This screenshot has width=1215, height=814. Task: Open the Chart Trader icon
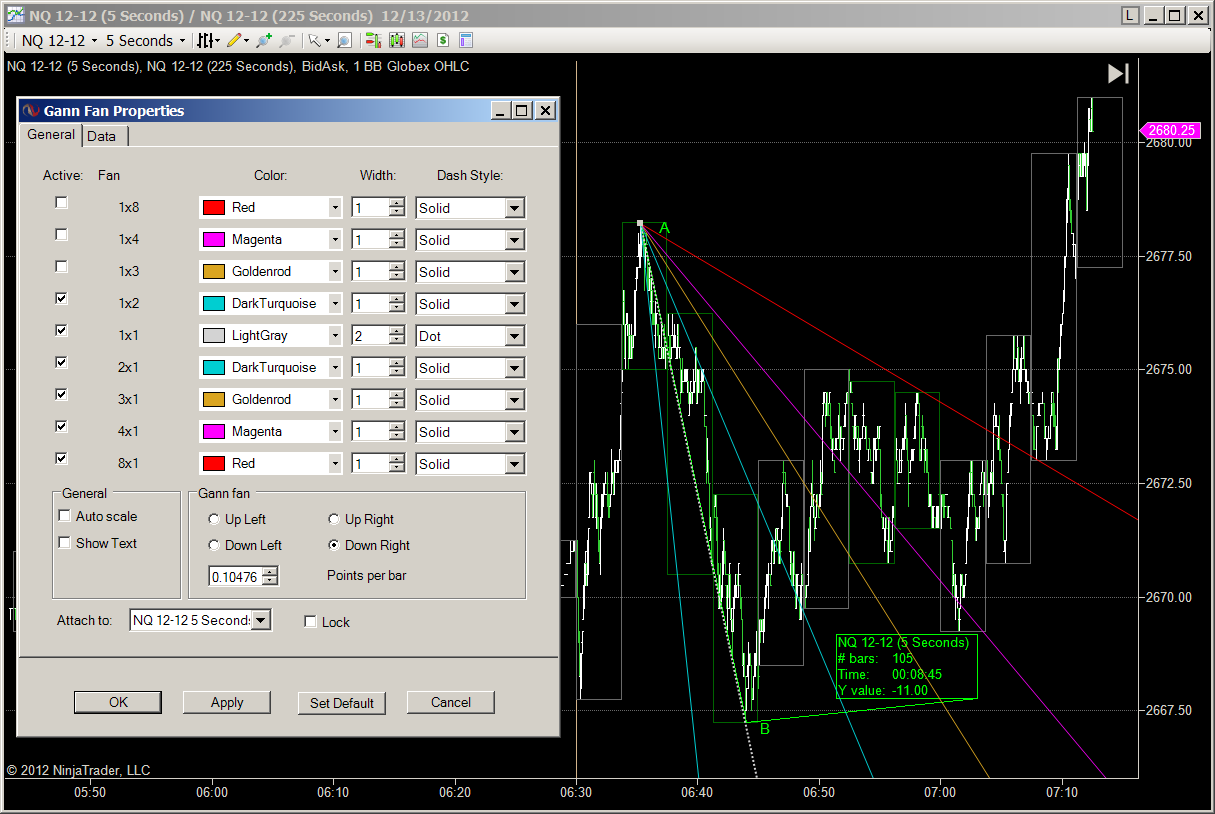pyautogui.click(x=373, y=41)
